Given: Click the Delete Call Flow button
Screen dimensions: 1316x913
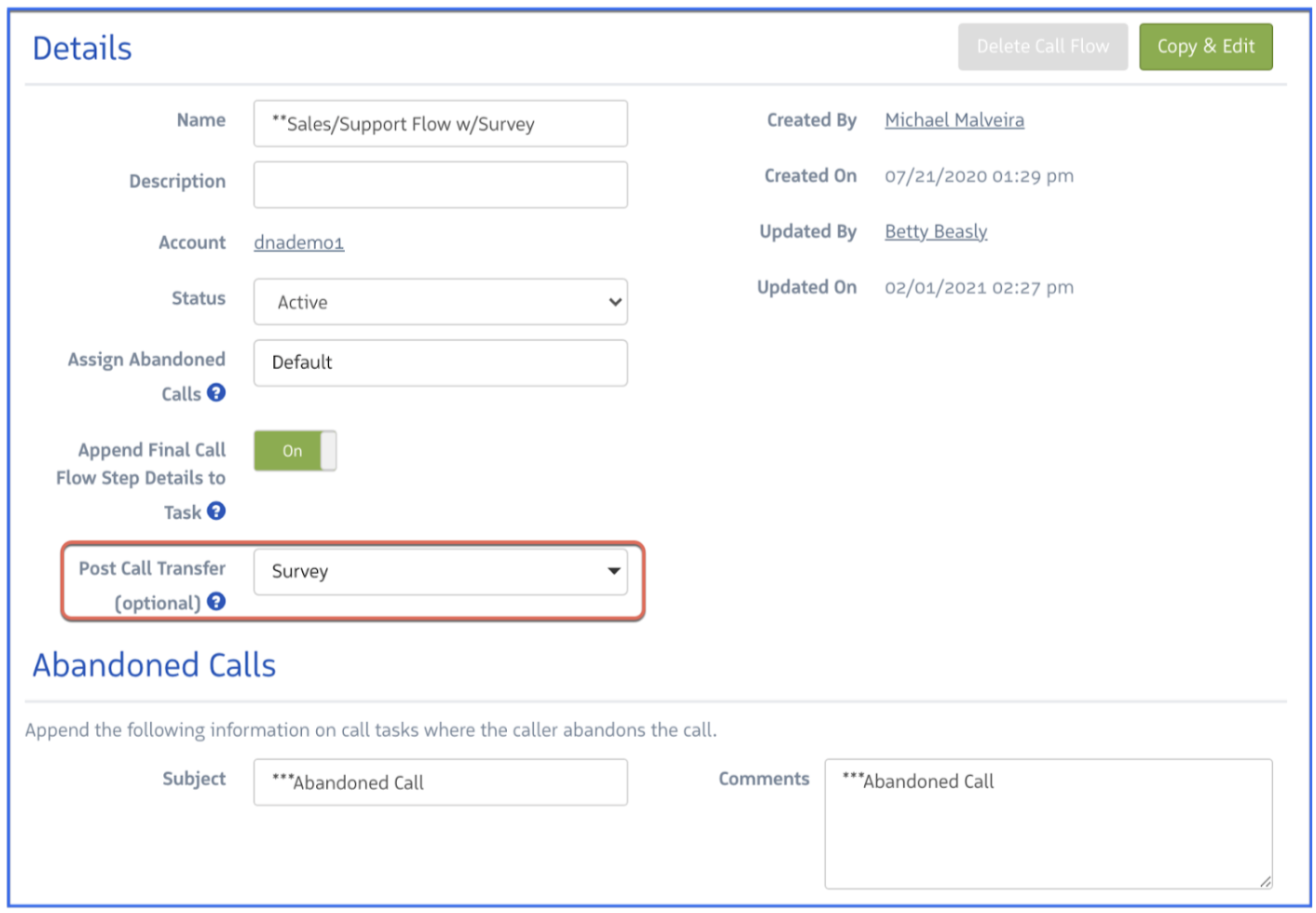Looking at the screenshot, I should coord(1042,47).
